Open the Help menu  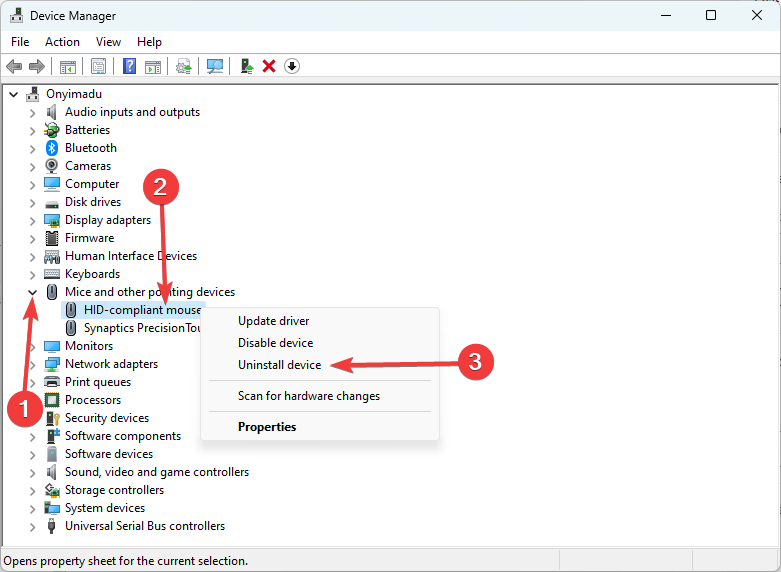pyautogui.click(x=149, y=42)
